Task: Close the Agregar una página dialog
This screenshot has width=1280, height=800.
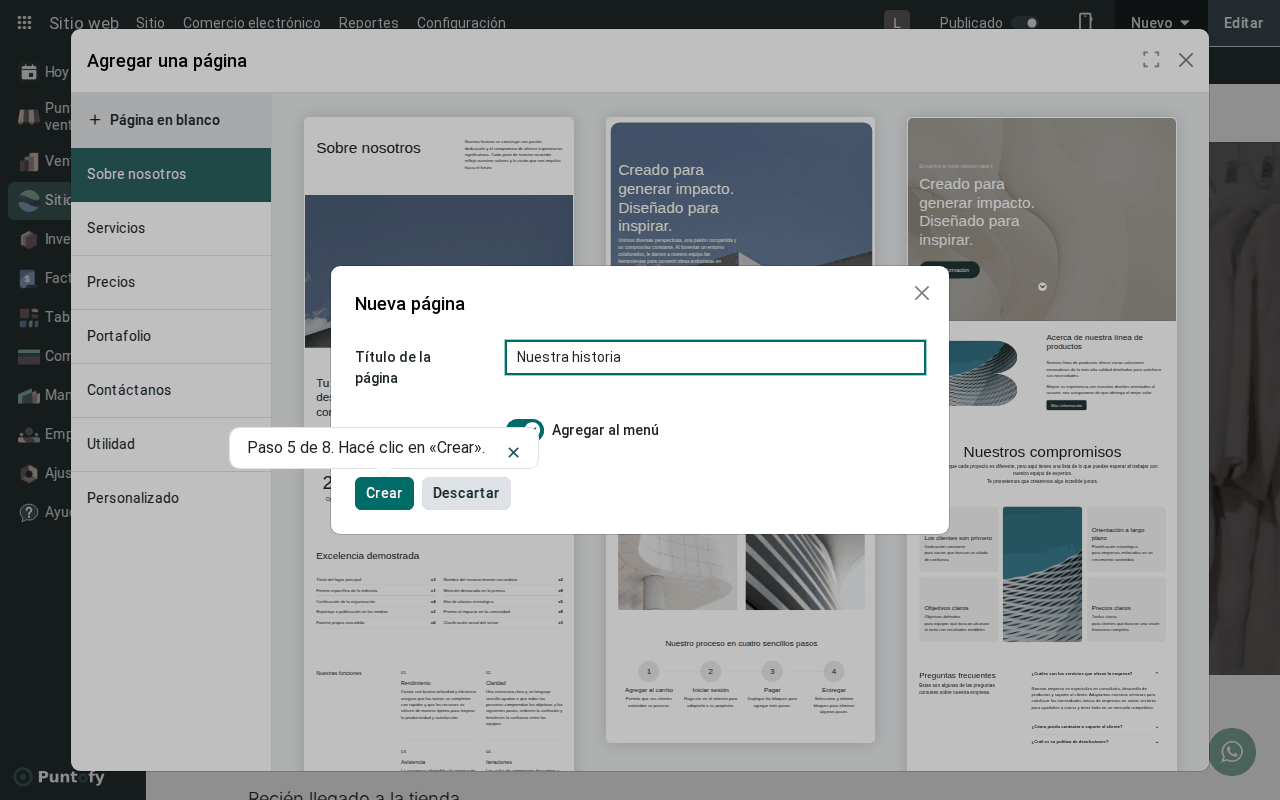Action: (1186, 60)
